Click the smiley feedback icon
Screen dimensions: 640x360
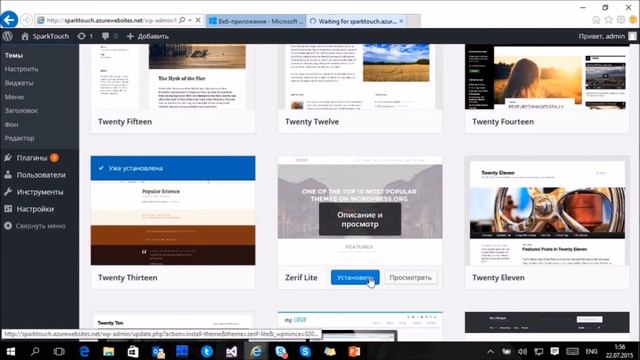(633, 20)
